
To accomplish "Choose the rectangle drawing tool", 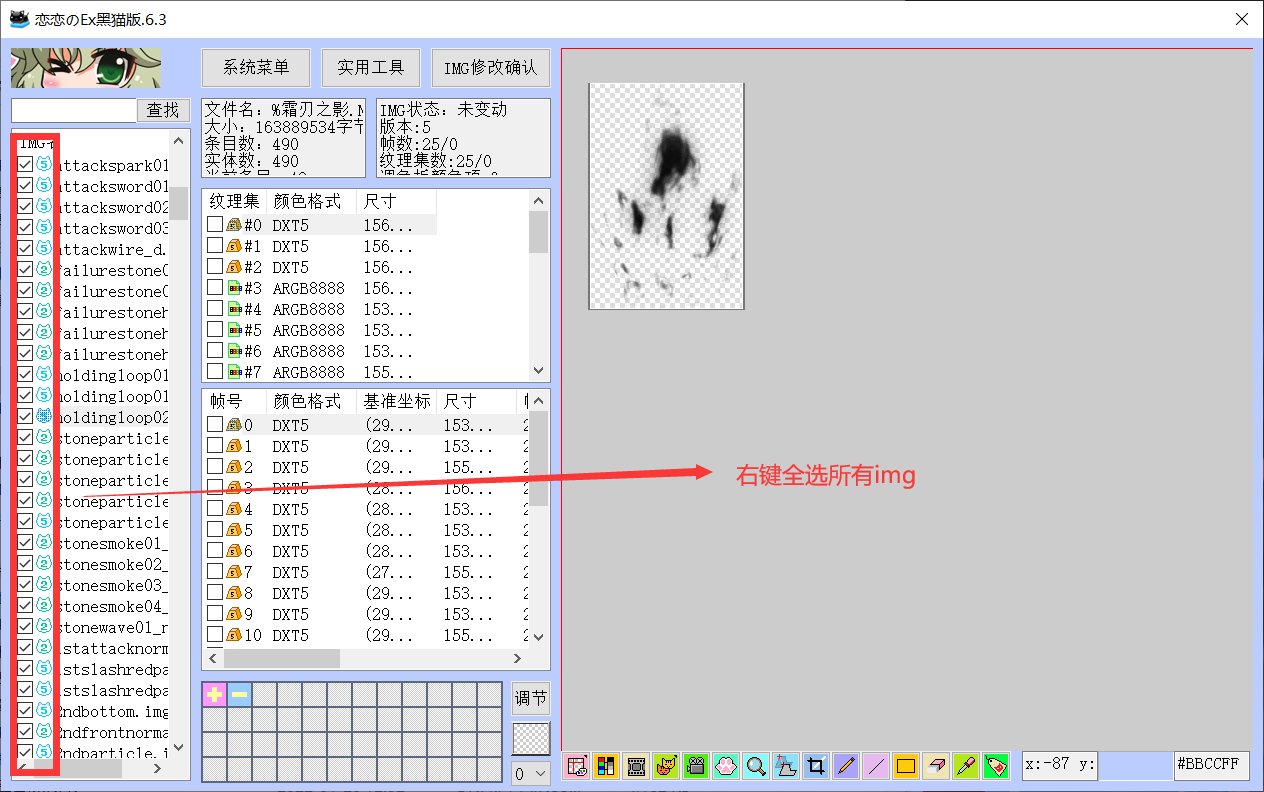I will pos(904,765).
